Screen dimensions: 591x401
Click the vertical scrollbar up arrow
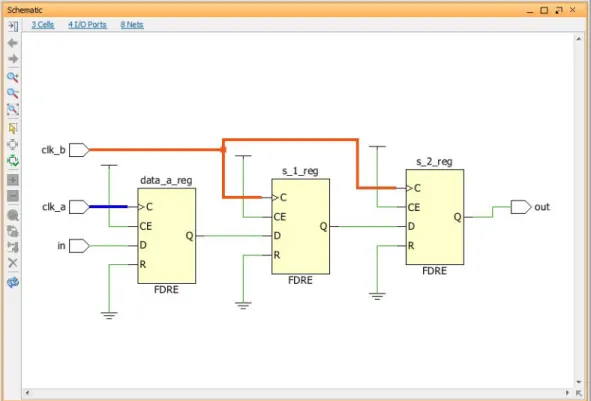coord(579,39)
